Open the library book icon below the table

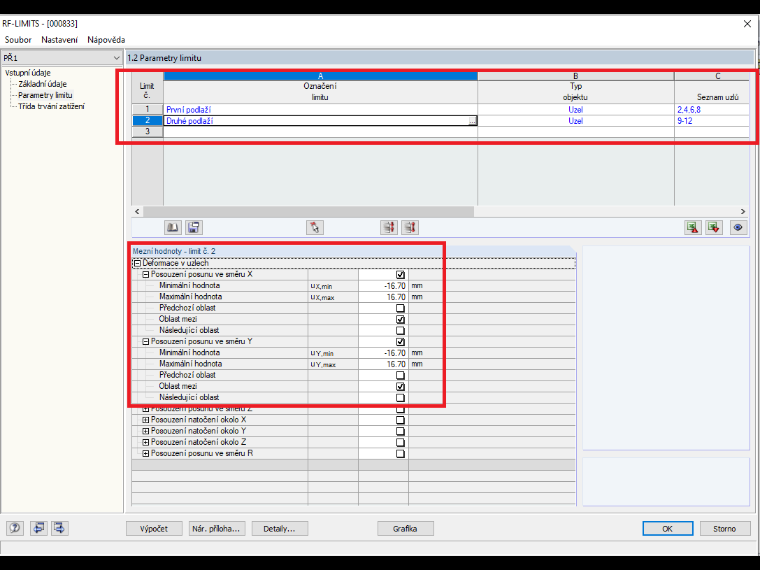(x=173, y=227)
